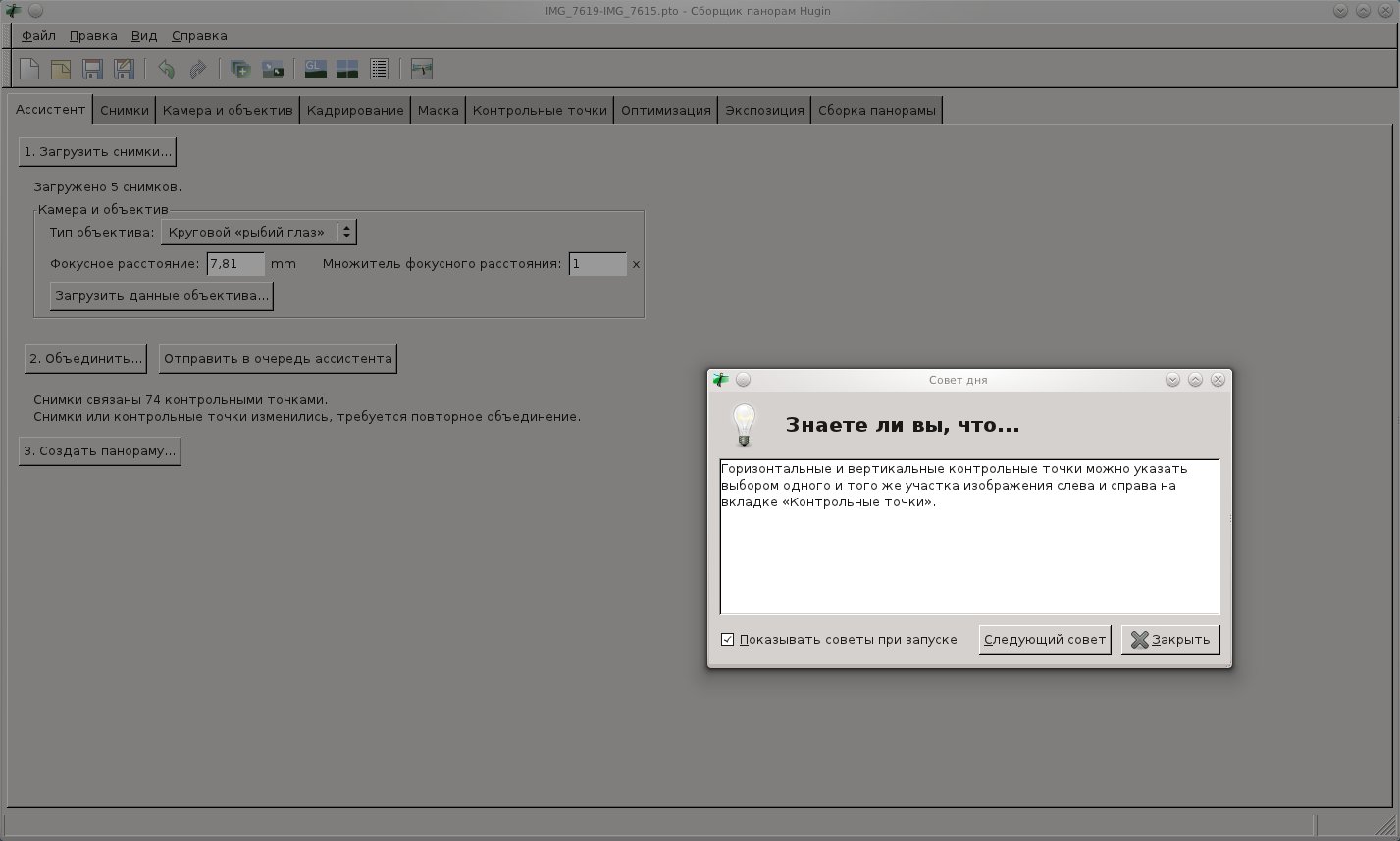Click the «1. Загрузить снимки...» button
The width and height of the screenshot is (1400, 841).
click(x=97, y=151)
